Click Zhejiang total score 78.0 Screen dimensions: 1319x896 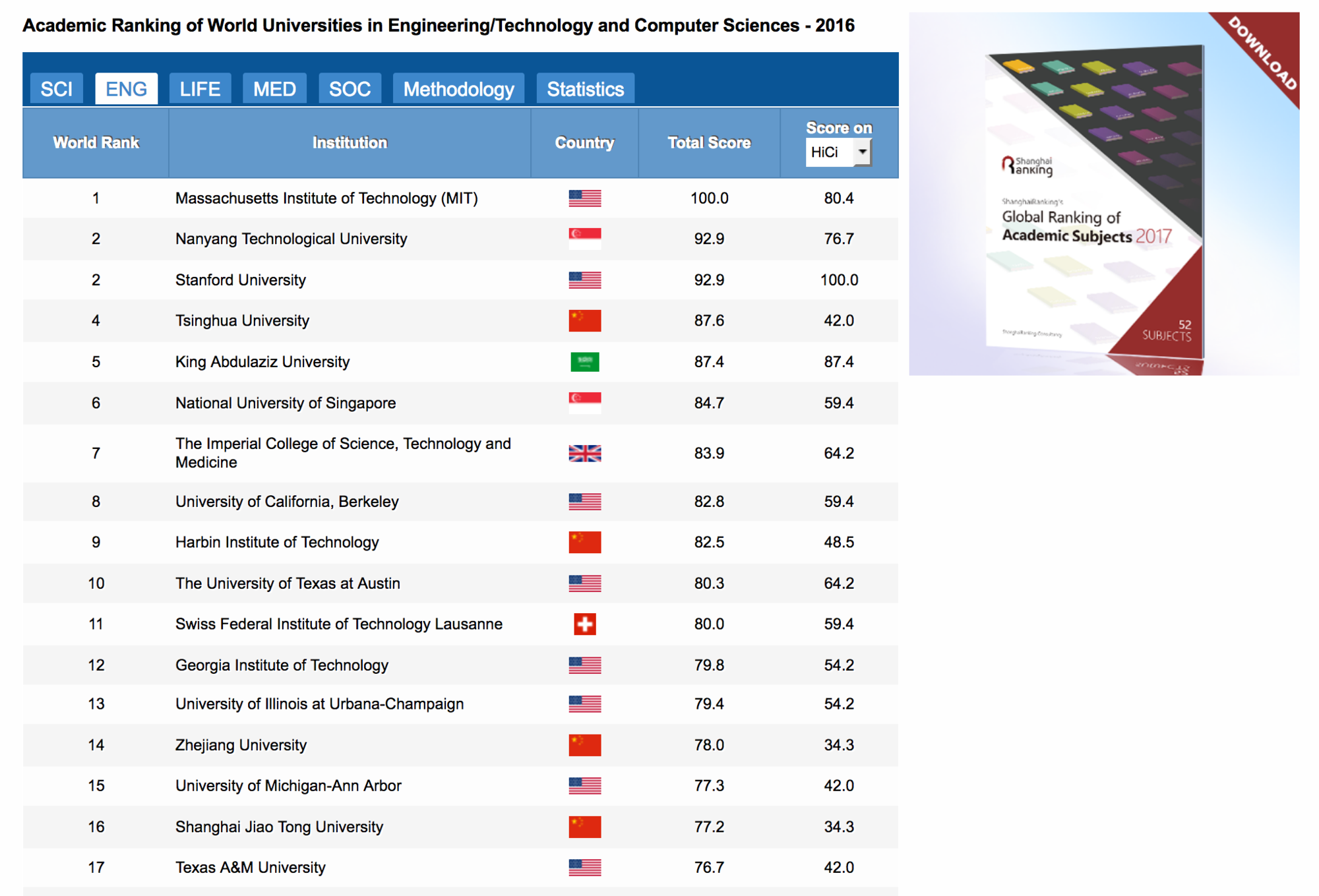(709, 745)
